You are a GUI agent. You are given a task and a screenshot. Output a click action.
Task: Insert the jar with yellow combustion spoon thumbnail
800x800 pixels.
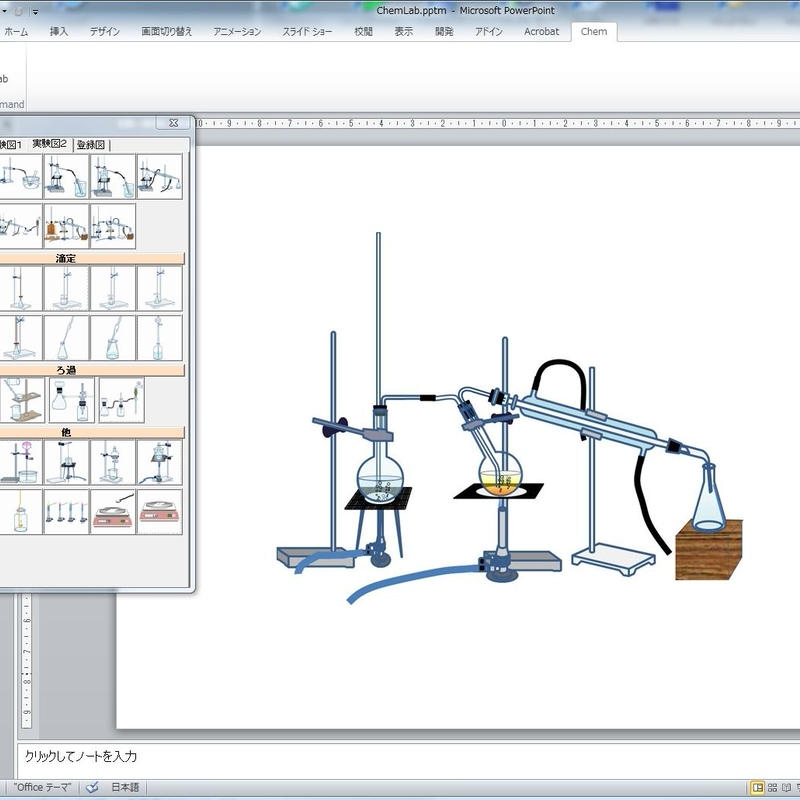click(x=20, y=512)
